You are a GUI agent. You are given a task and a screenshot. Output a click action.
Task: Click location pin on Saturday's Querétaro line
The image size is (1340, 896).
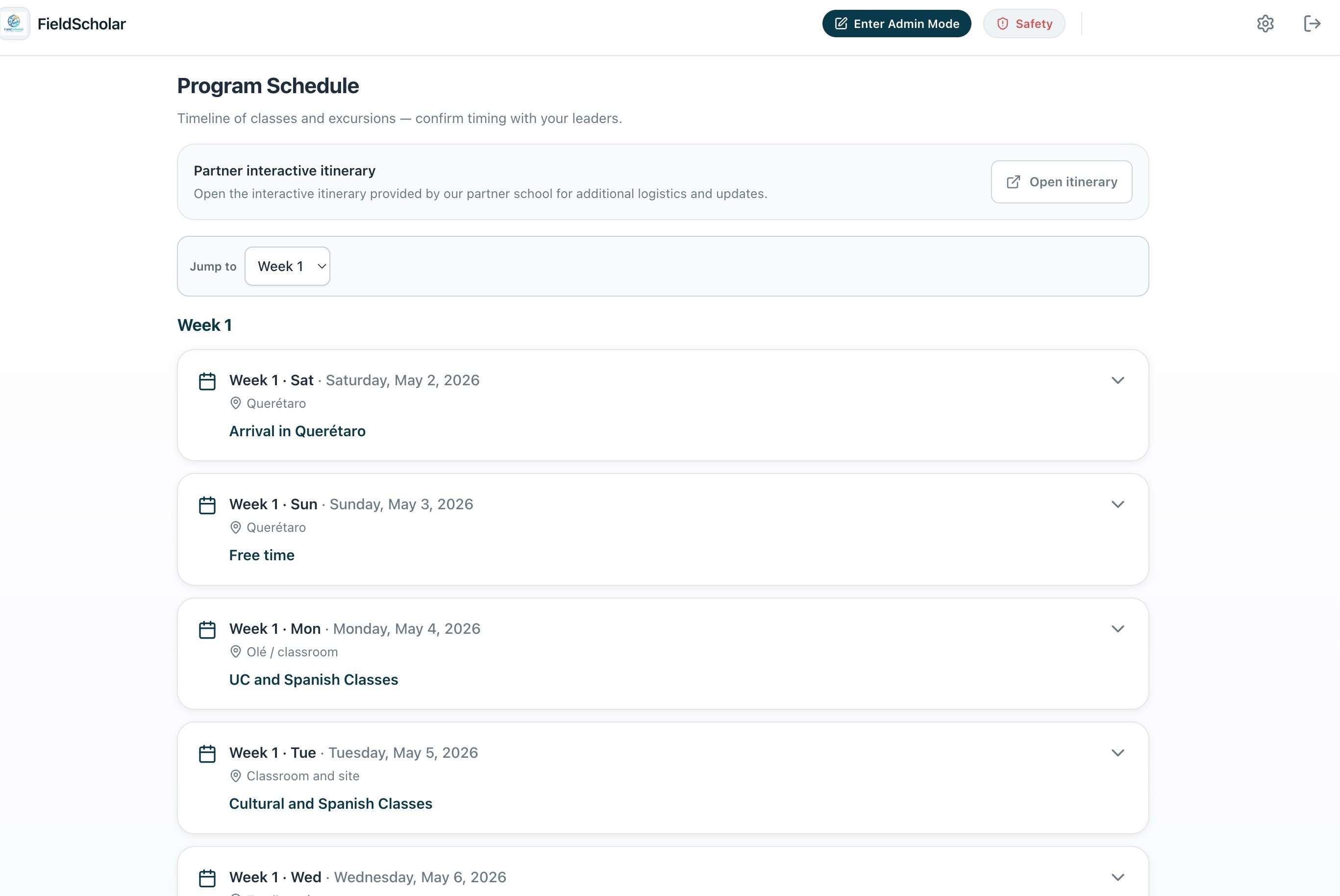[235, 403]
